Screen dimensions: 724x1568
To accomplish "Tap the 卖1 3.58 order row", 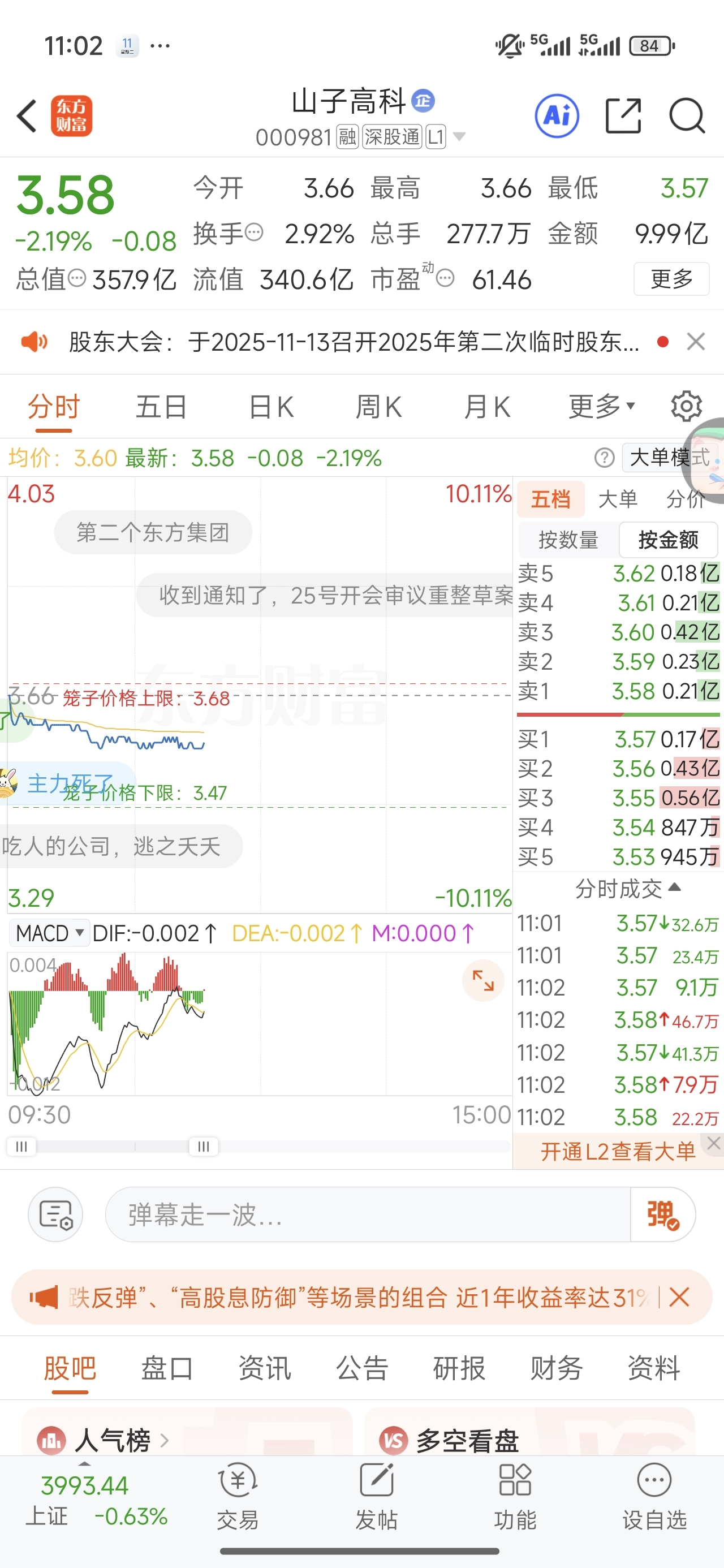I will 618,691.
